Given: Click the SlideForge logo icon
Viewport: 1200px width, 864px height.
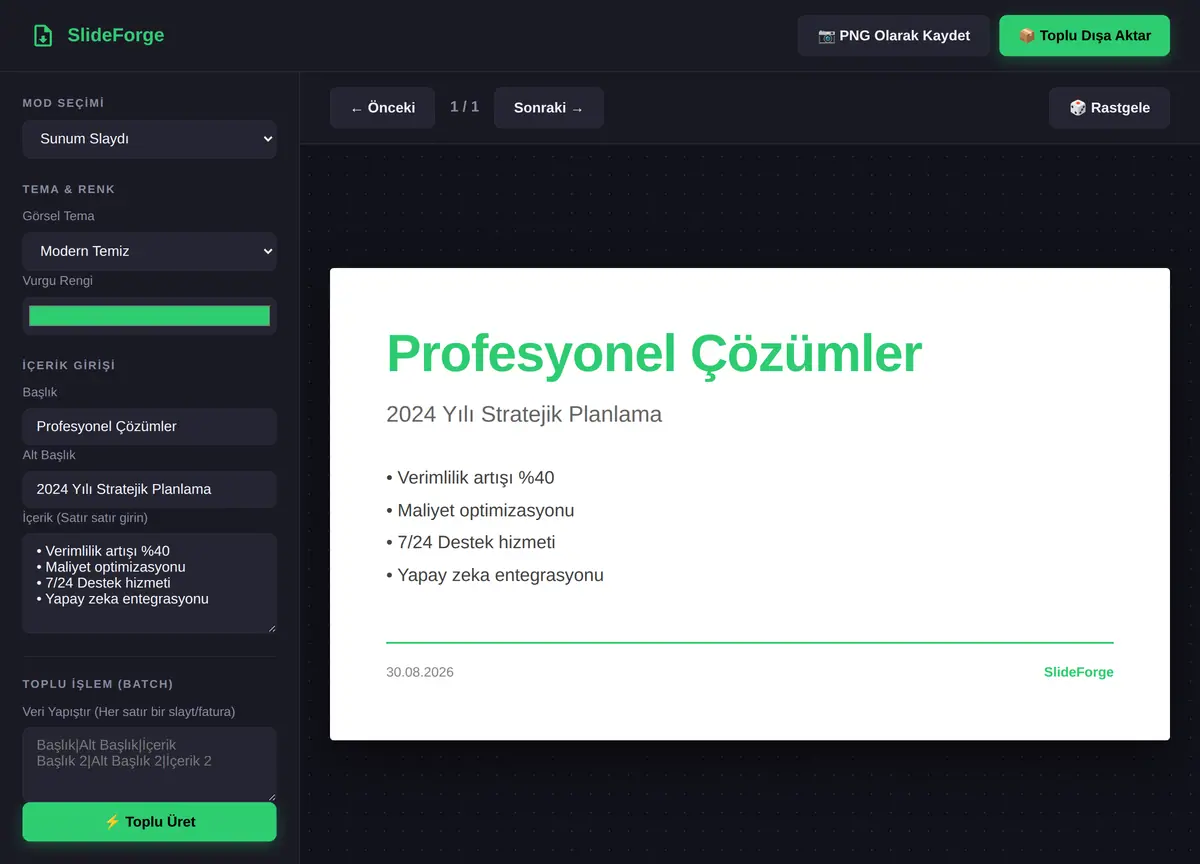Looking at the screenshot, I should (x=43, y=36).
